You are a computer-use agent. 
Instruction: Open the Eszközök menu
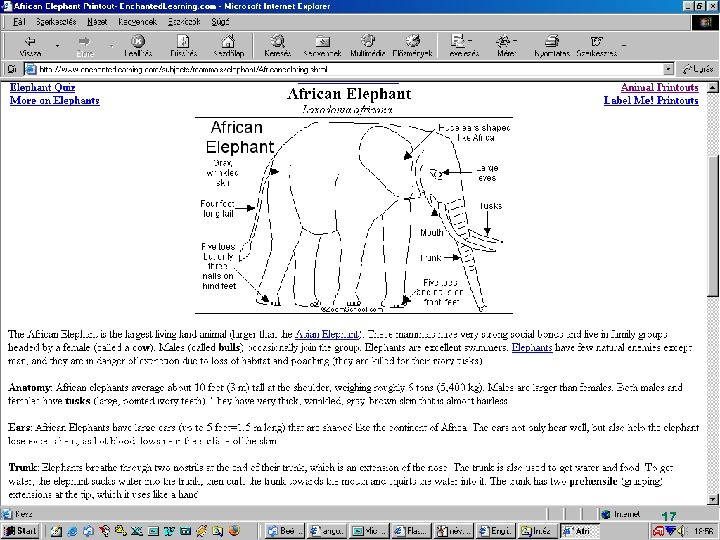(x=184, y=22)
